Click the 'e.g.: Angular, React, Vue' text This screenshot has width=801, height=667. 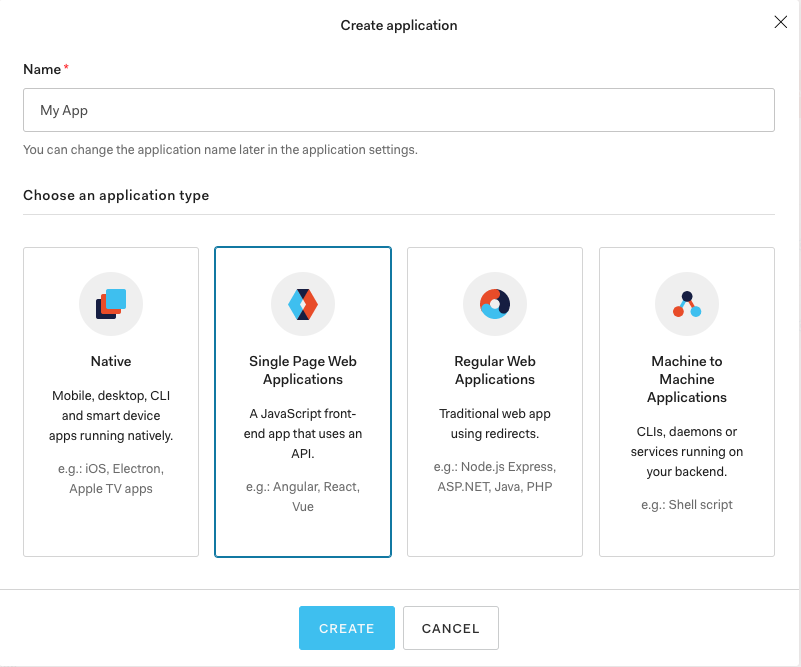pos(303,496)
